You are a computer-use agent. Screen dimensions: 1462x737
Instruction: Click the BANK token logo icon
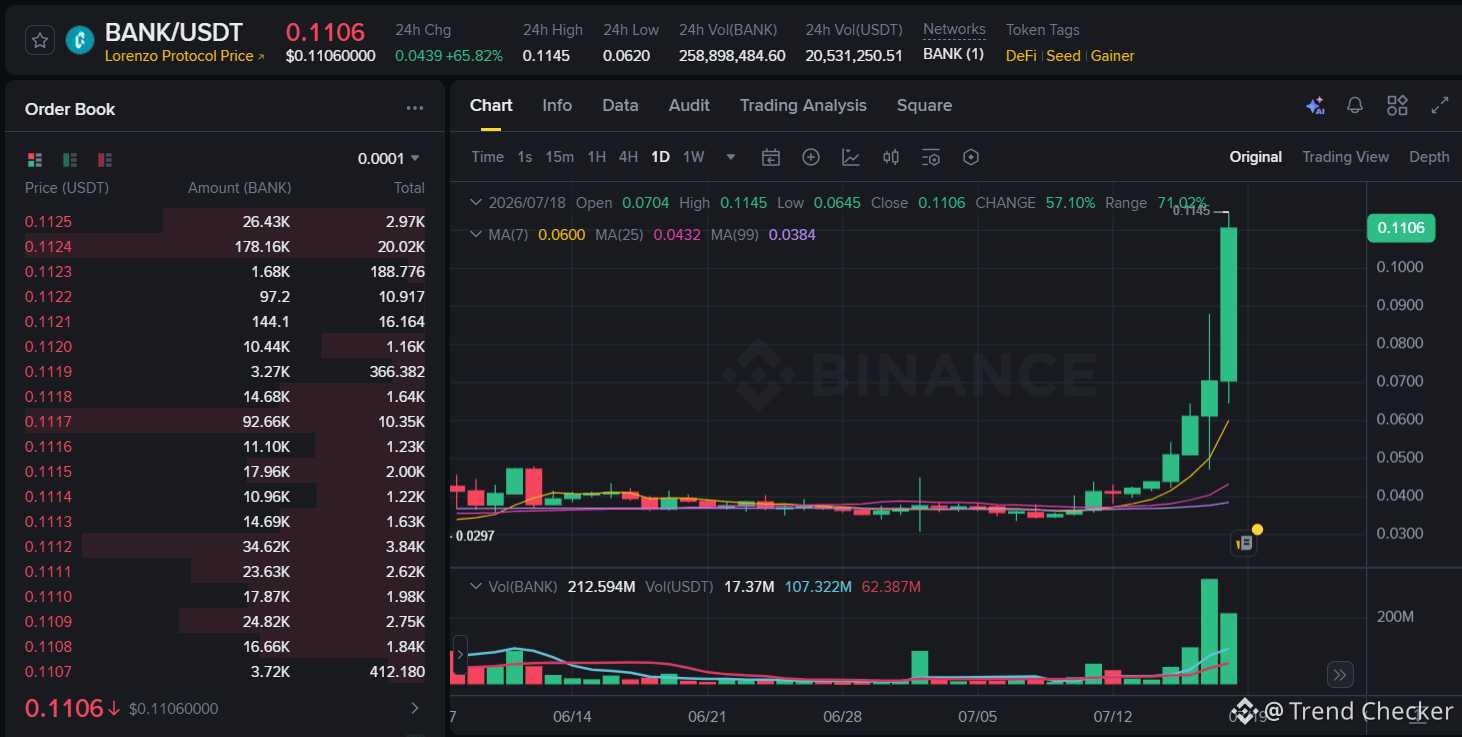click(80, 41)
